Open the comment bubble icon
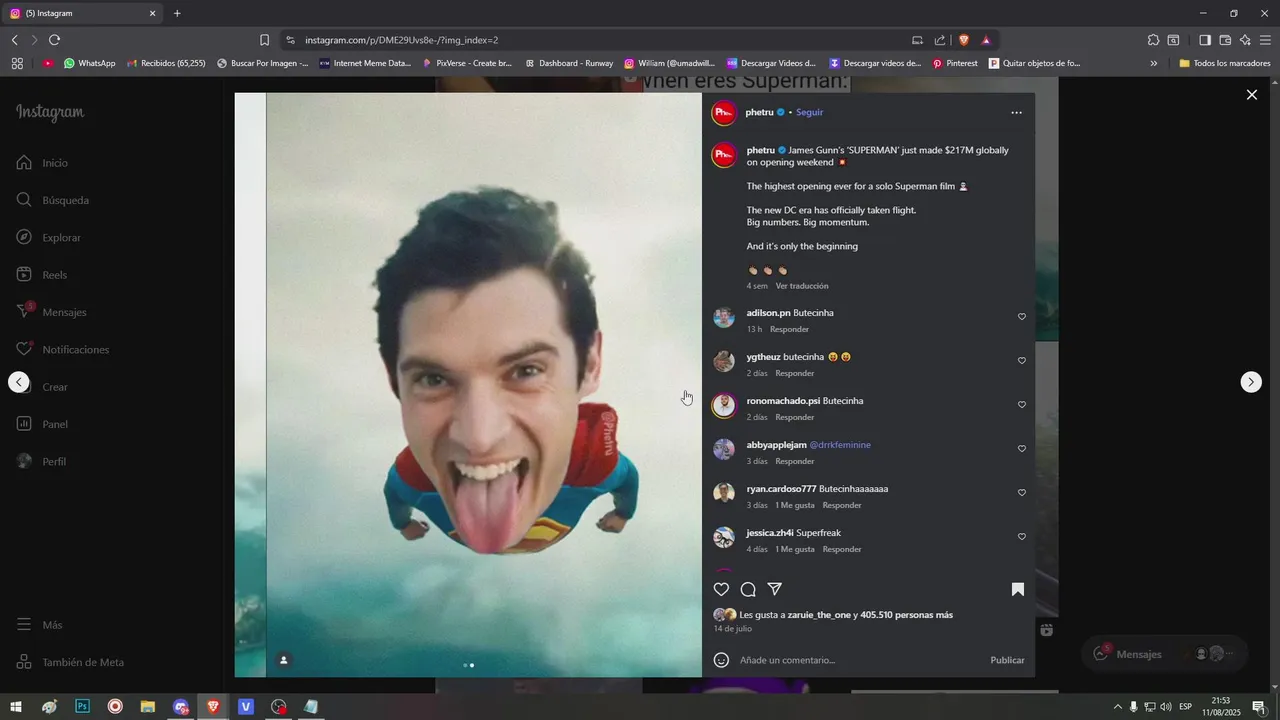The width and height of the screenshot is (1280, 720). click(x=748, y=589)
